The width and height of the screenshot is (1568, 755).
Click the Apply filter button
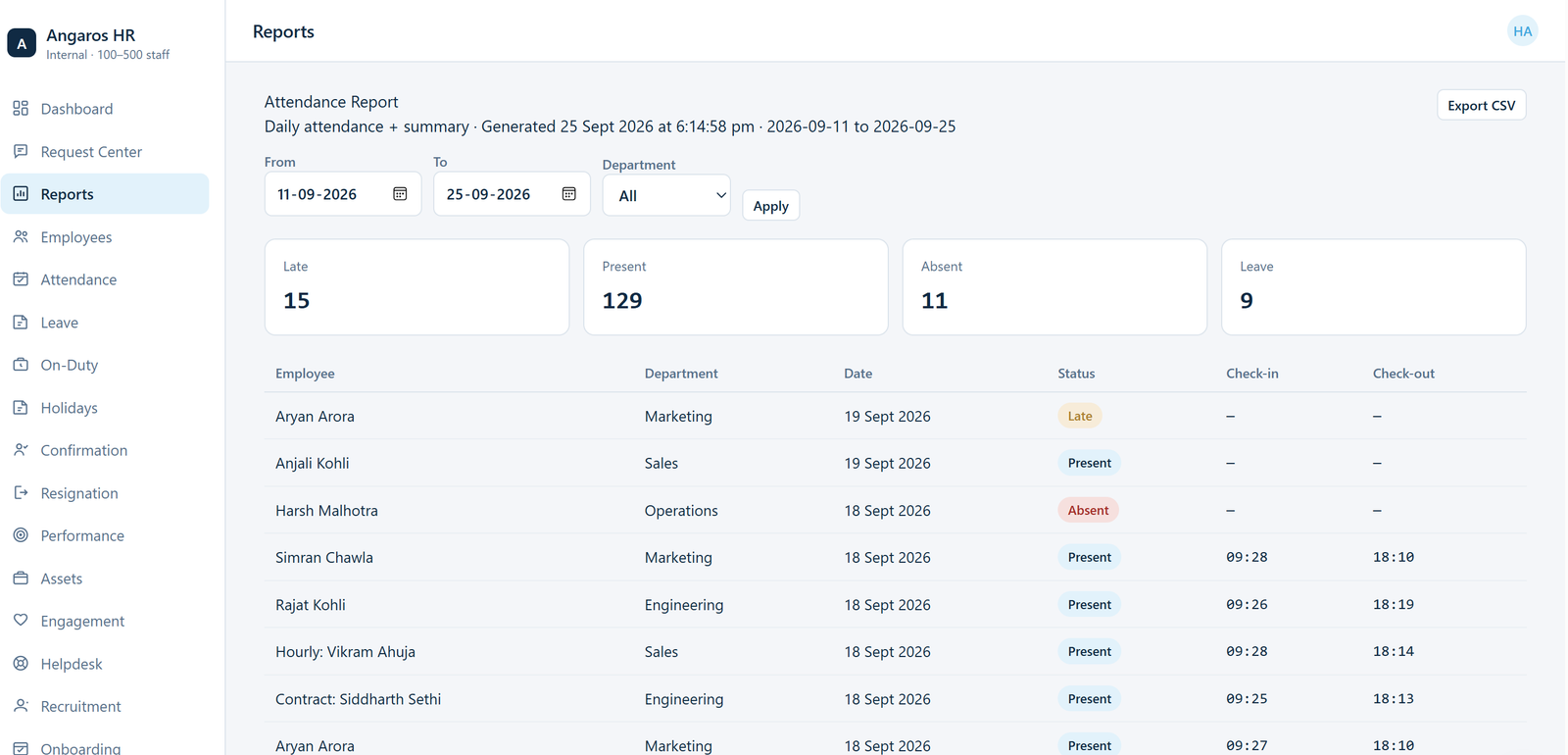click(x=770, y=205)
